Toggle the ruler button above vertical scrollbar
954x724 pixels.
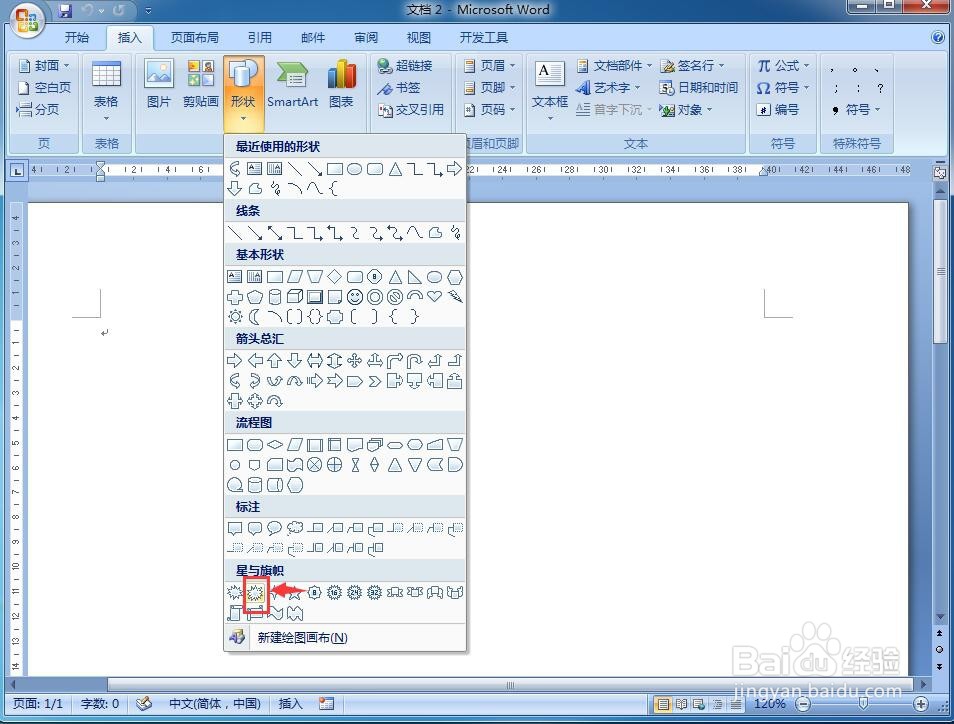(x=940, y=173)
